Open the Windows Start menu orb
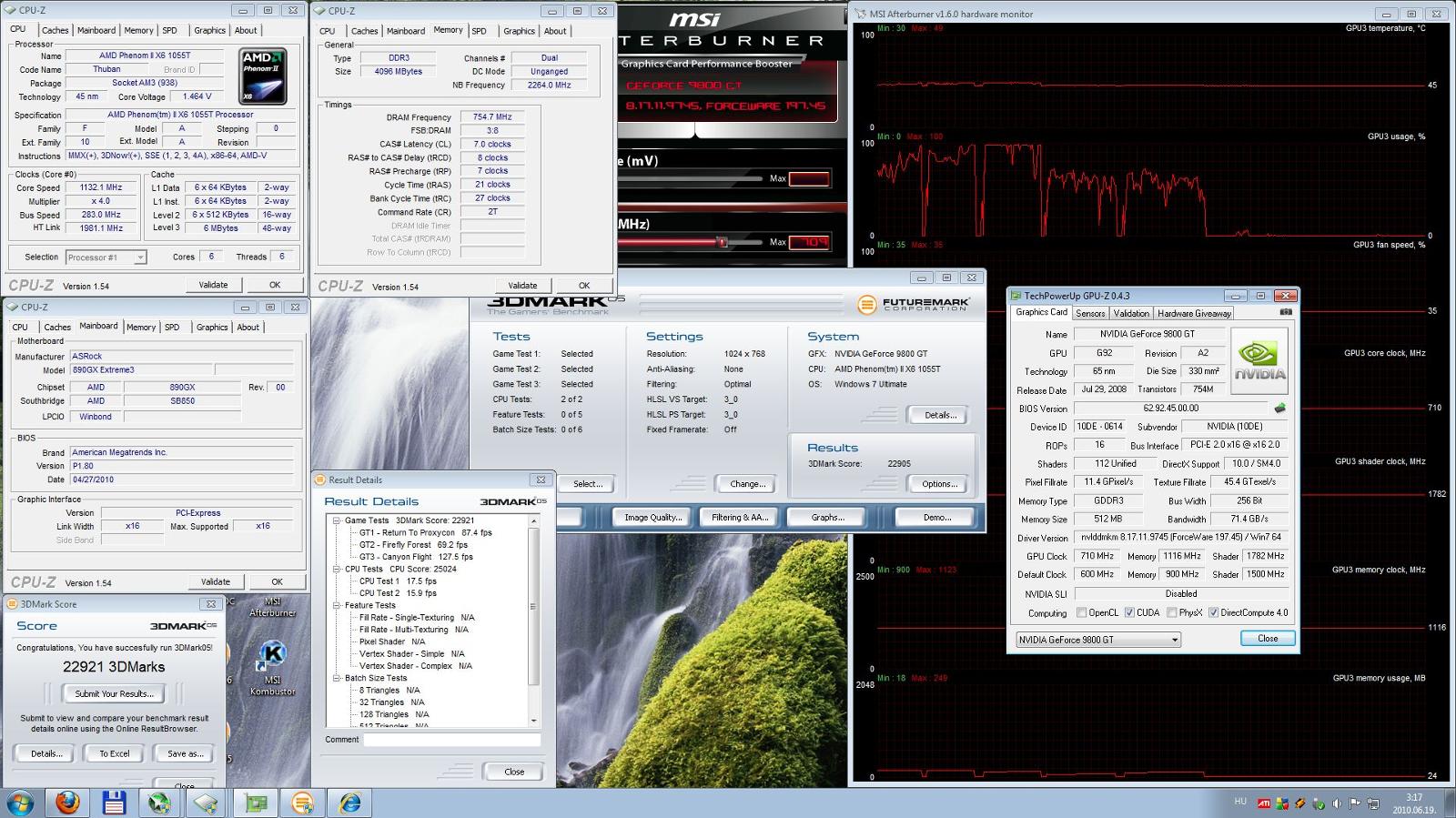The image size is (1456, 818). pos(20,803)
